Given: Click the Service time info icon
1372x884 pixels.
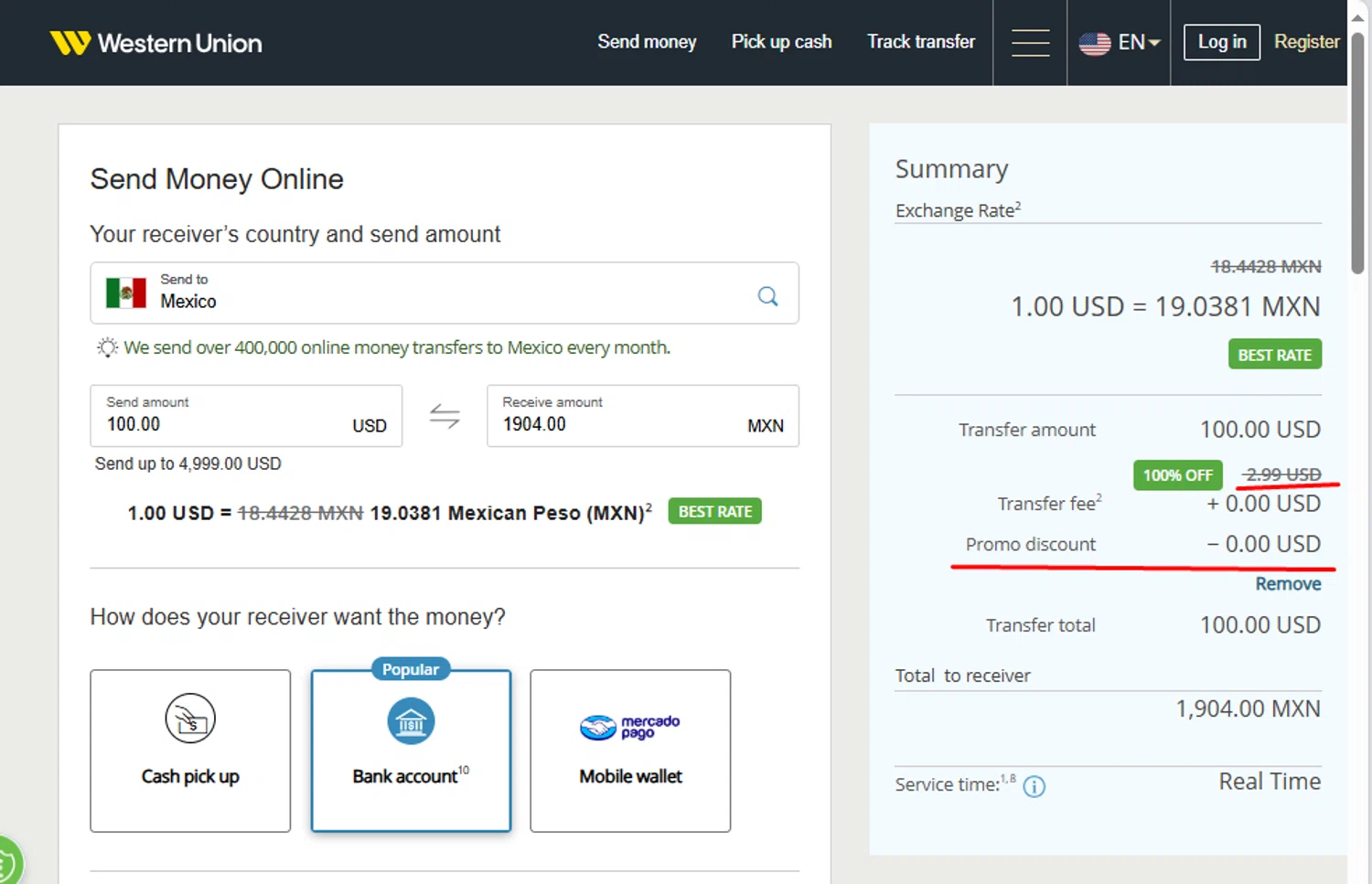Looking at the screenshot, I should (1034, 786).
